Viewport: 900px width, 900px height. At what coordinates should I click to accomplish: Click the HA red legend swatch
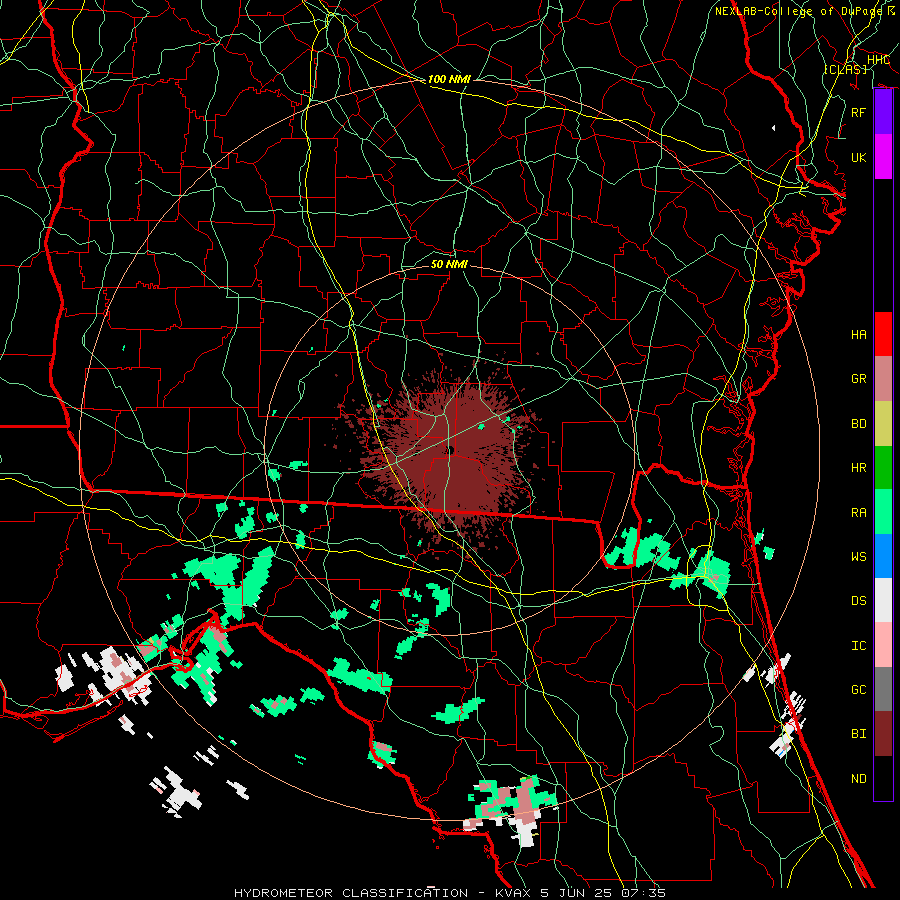click(883, 334)
